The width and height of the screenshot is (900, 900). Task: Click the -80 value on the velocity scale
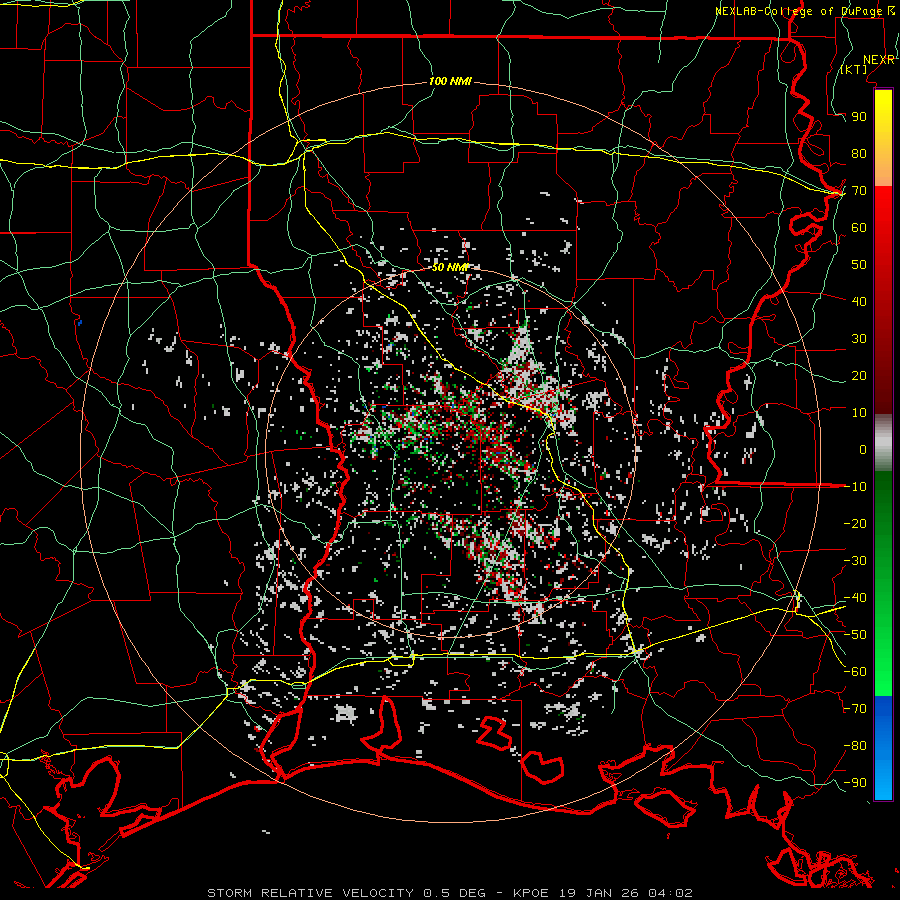coord(855,746)
